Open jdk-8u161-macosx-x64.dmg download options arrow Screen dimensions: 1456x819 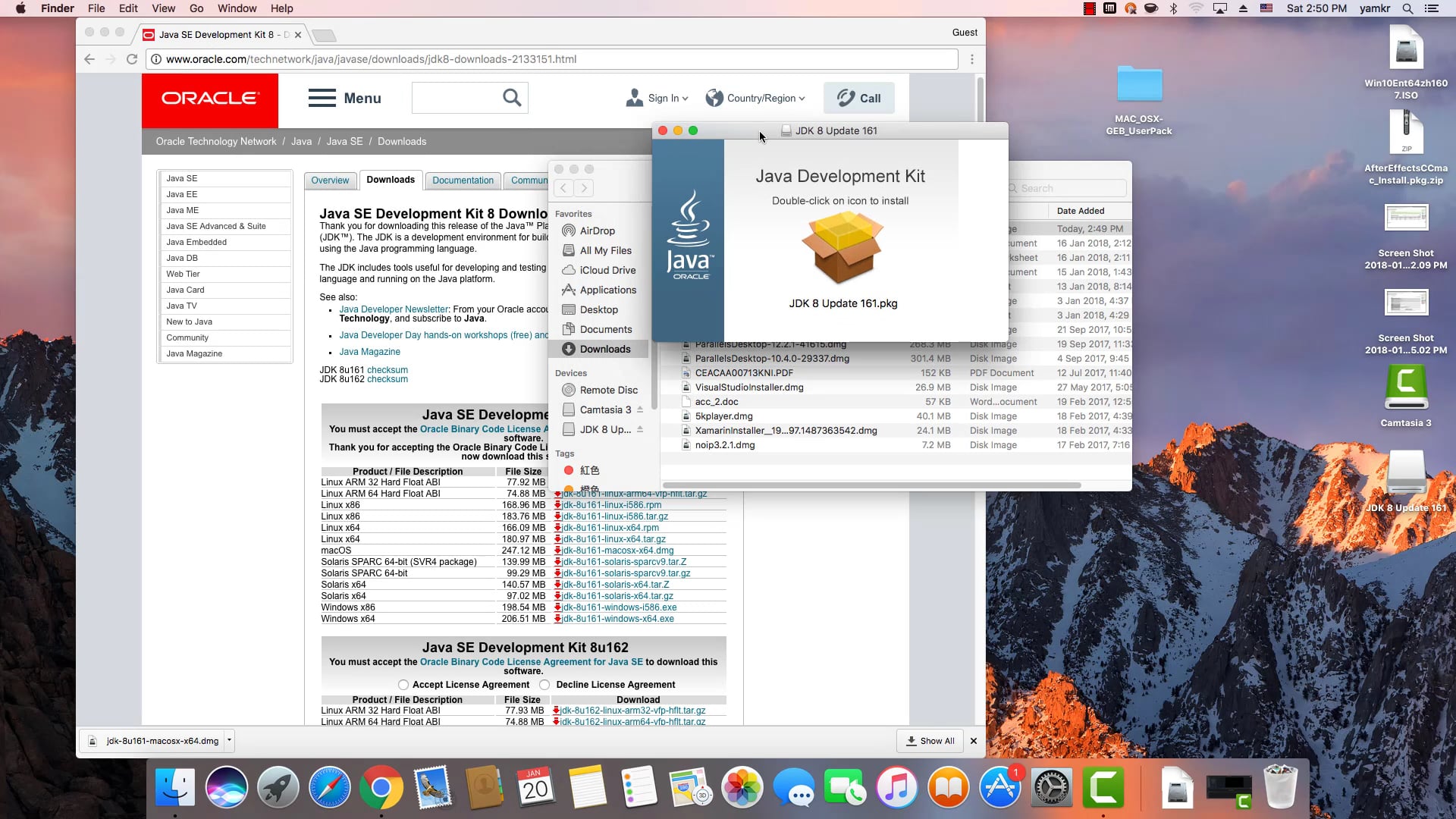[229, 741]
